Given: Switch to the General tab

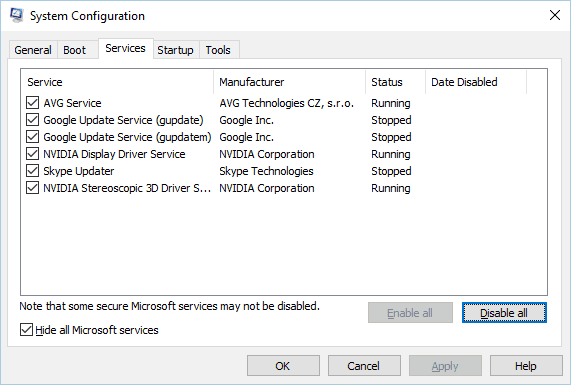Looking at the screenshot, I should pos(33,50).
